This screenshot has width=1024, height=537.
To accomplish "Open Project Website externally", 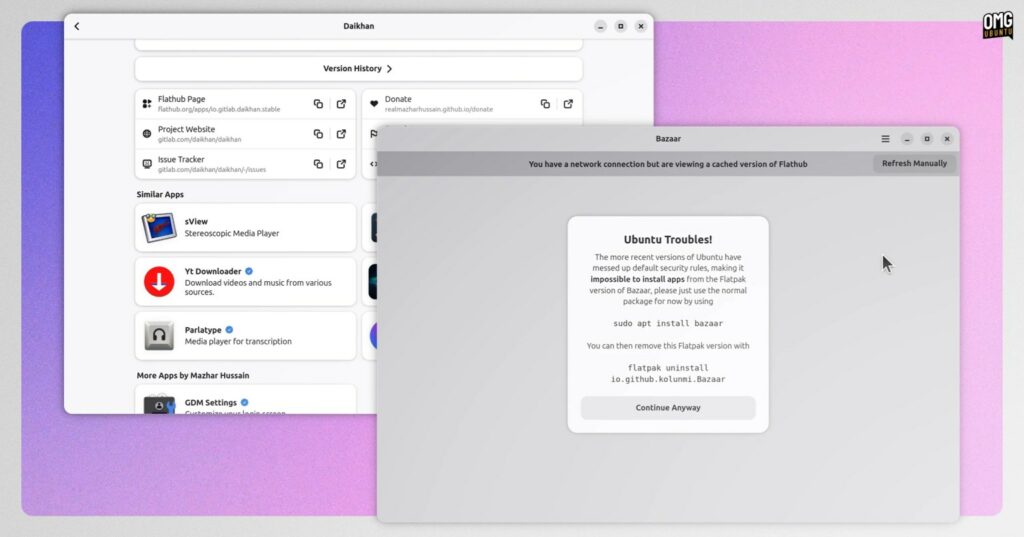I will [x=341, y=134].
